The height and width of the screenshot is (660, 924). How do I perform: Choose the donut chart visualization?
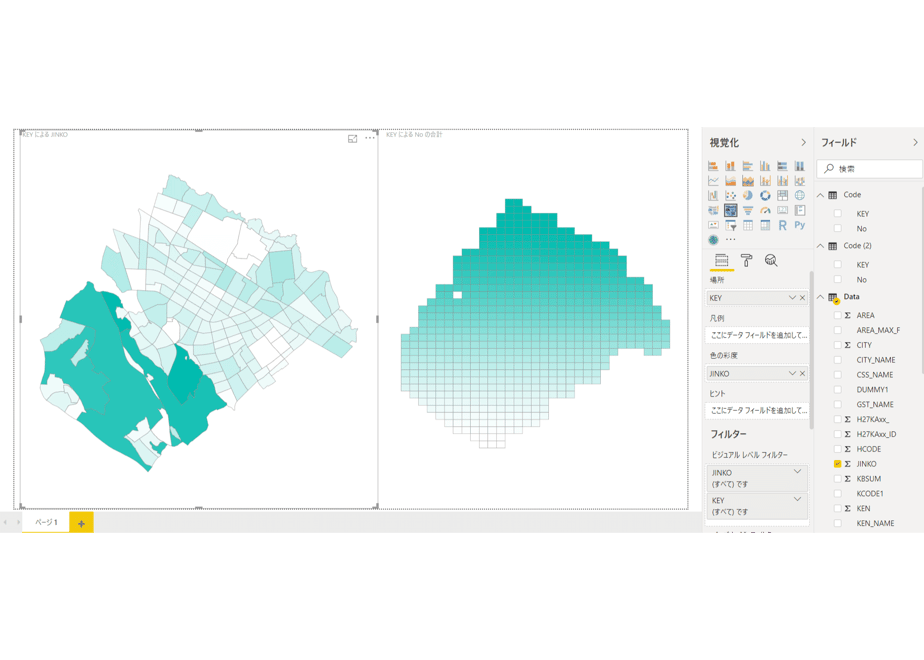coord(765,196)
